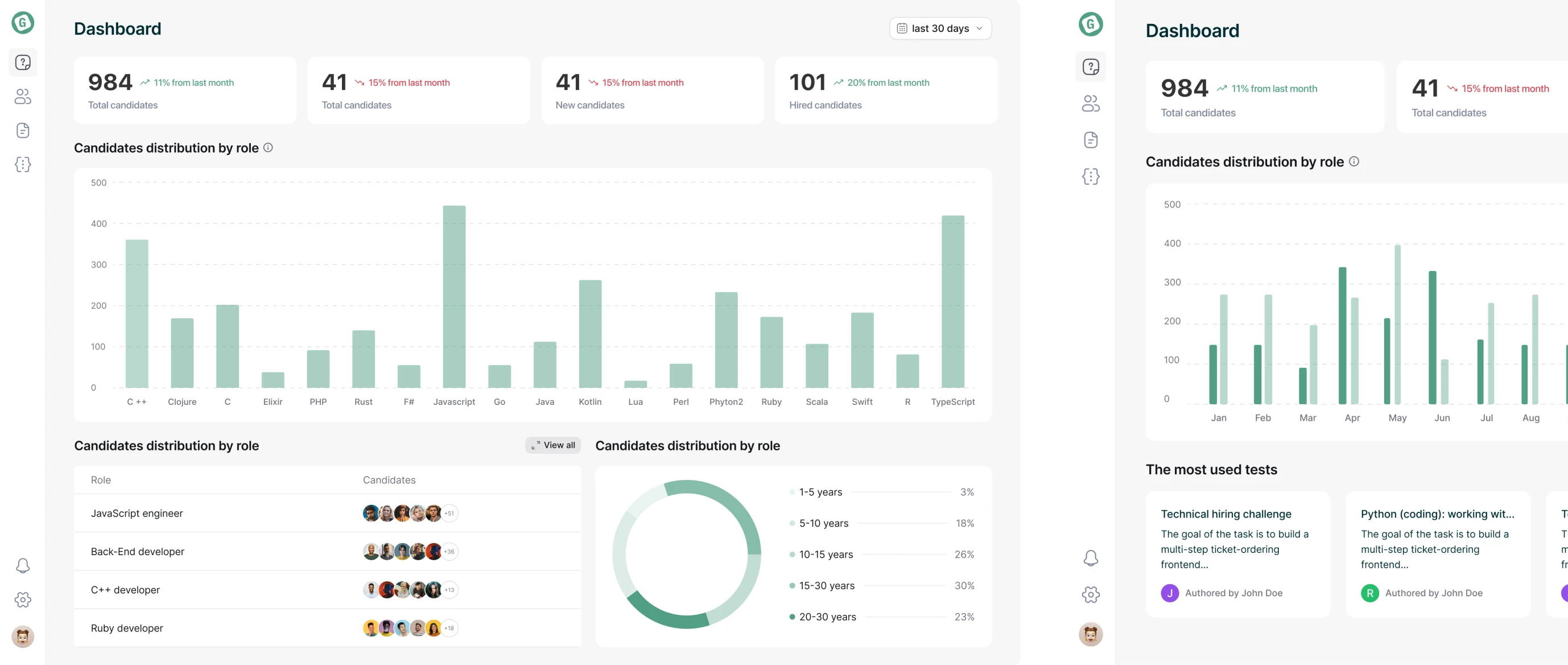Click the notifications bell in left sidebar
1568x665 pixels.
click(x=23, y=566)
